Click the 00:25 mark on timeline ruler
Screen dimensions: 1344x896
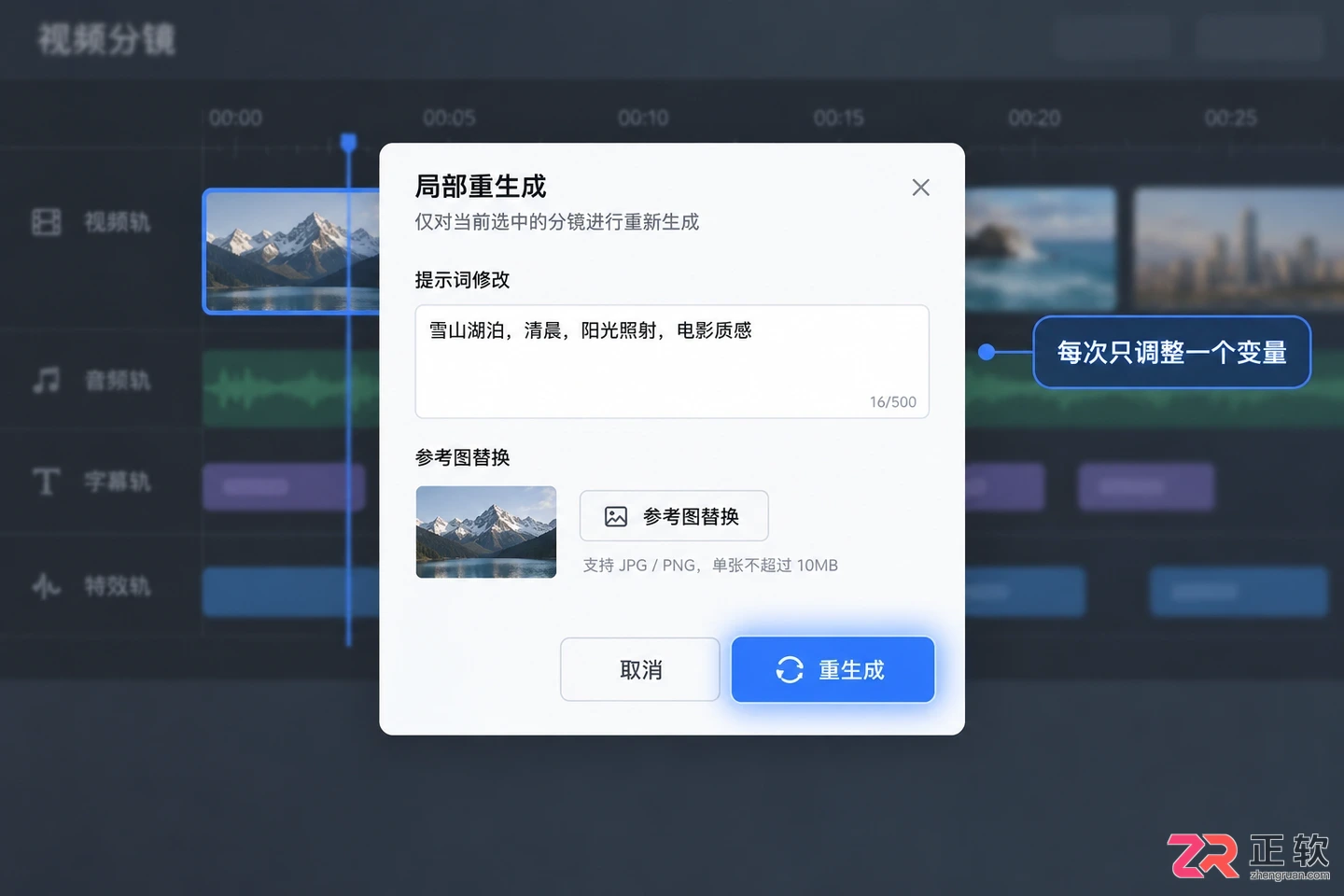[x=1230, y=119]
